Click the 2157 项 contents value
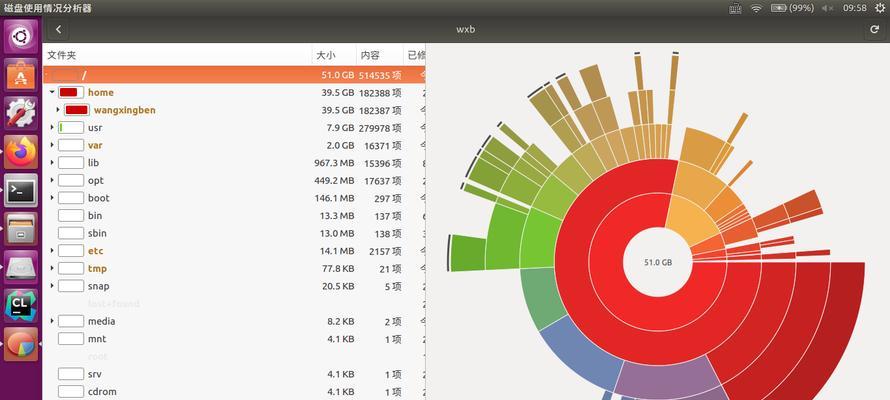This screenshot has height=400, width=890. click(x=385, y=251)
